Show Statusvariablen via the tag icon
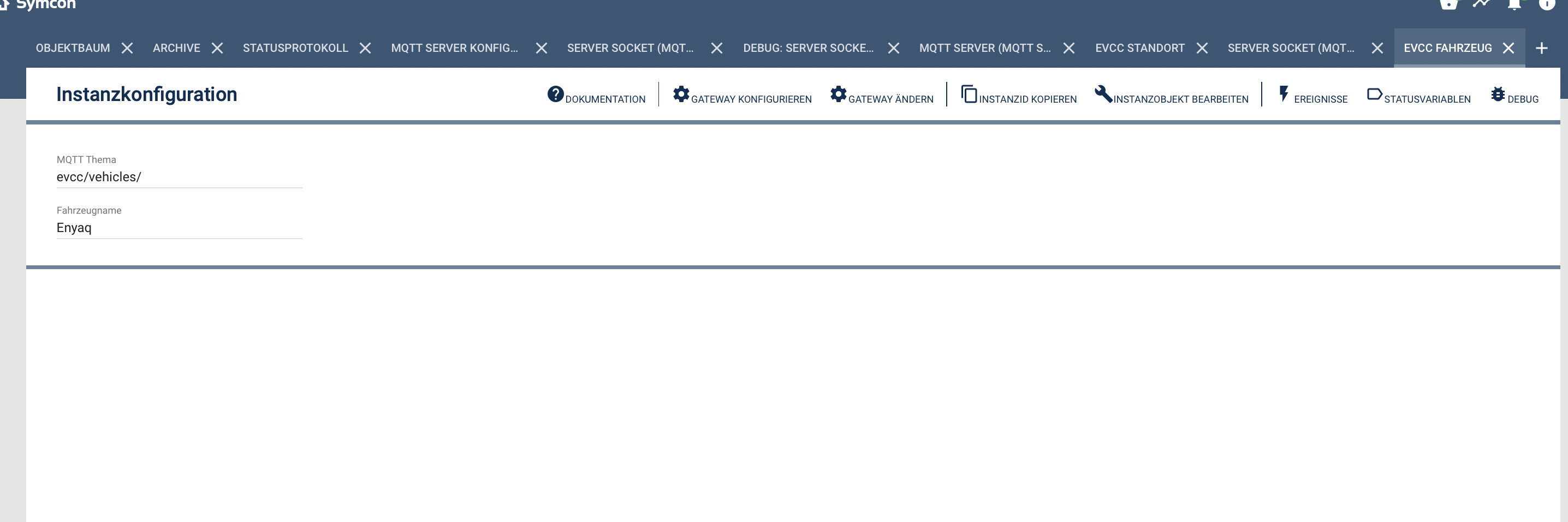 click(x=1374, y=94)
